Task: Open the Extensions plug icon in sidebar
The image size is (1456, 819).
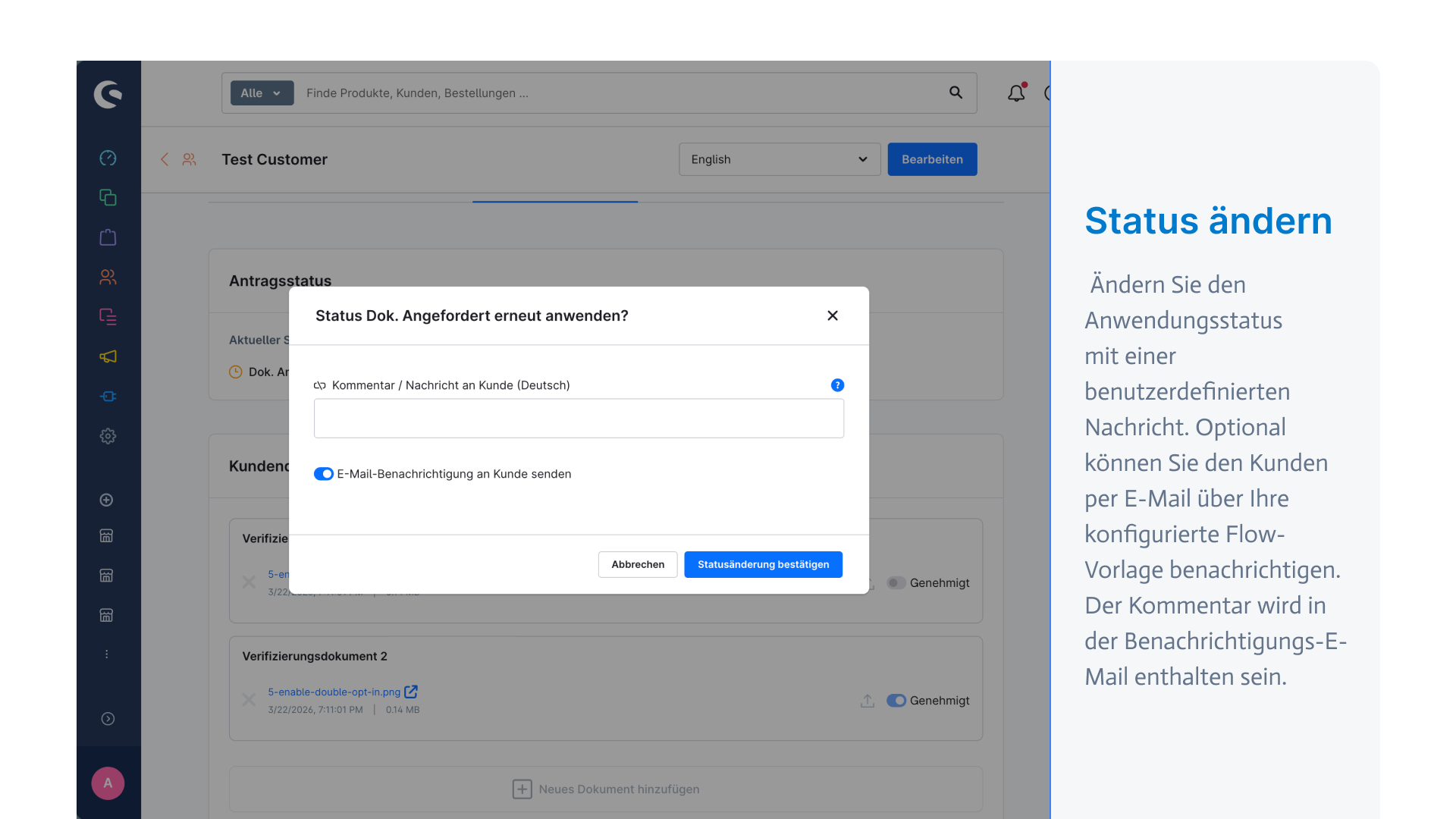Action: [108, 396]
